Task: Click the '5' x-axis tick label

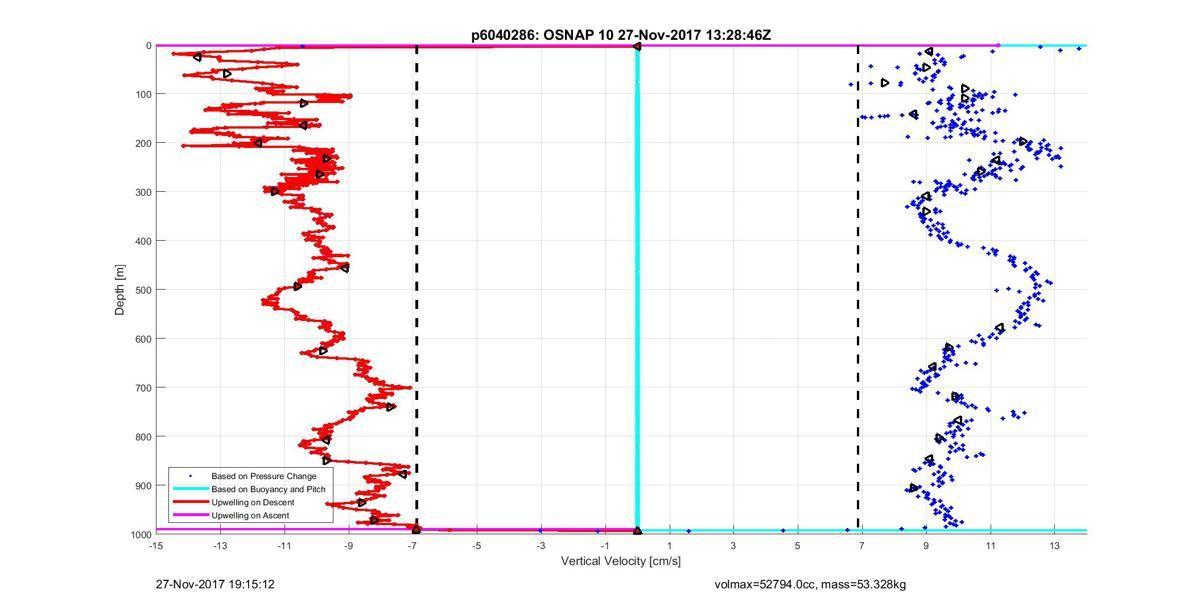Action: 797,546
